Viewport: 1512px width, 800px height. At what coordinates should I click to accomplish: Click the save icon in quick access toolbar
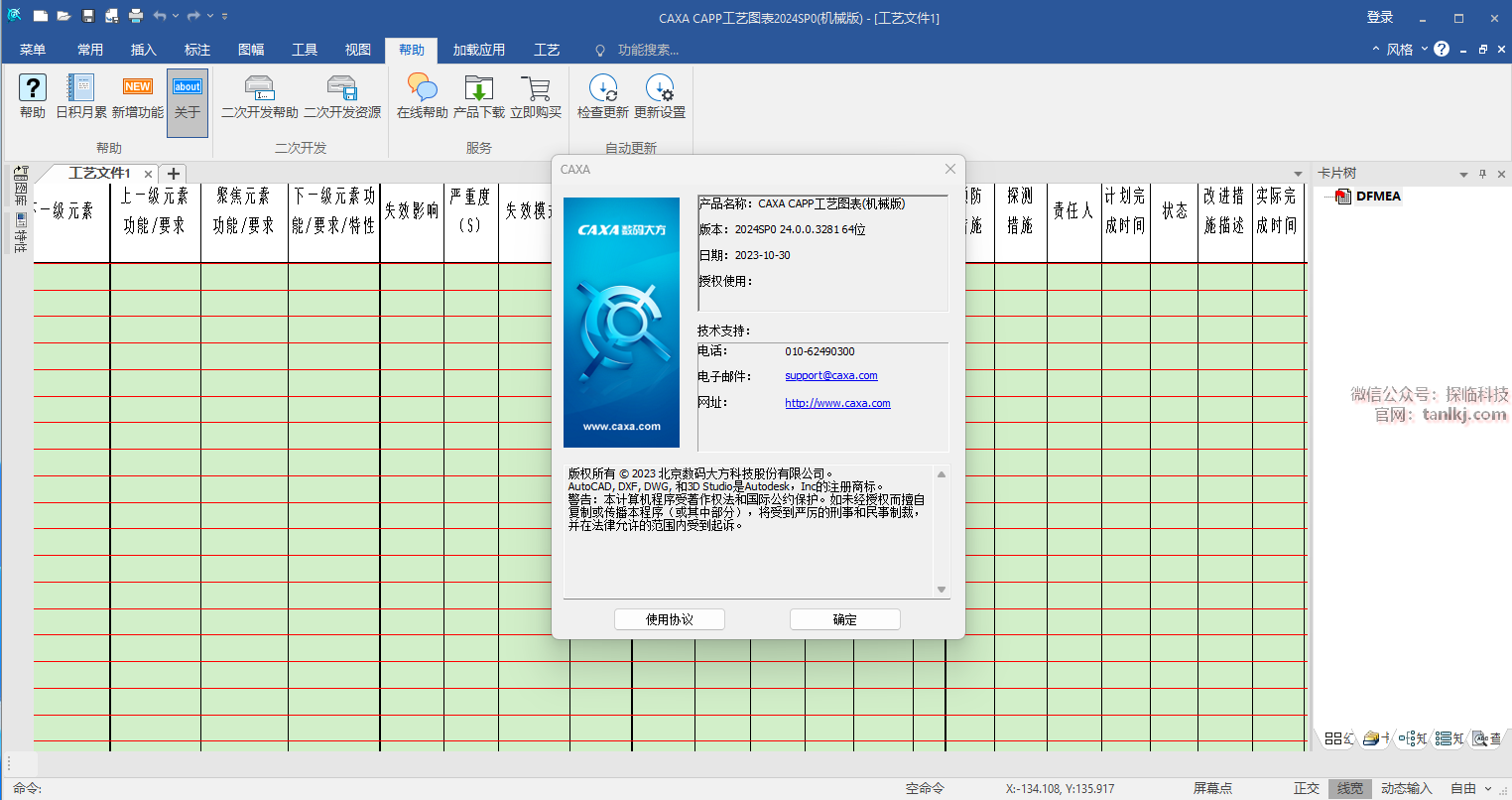(x=88, y=16)
